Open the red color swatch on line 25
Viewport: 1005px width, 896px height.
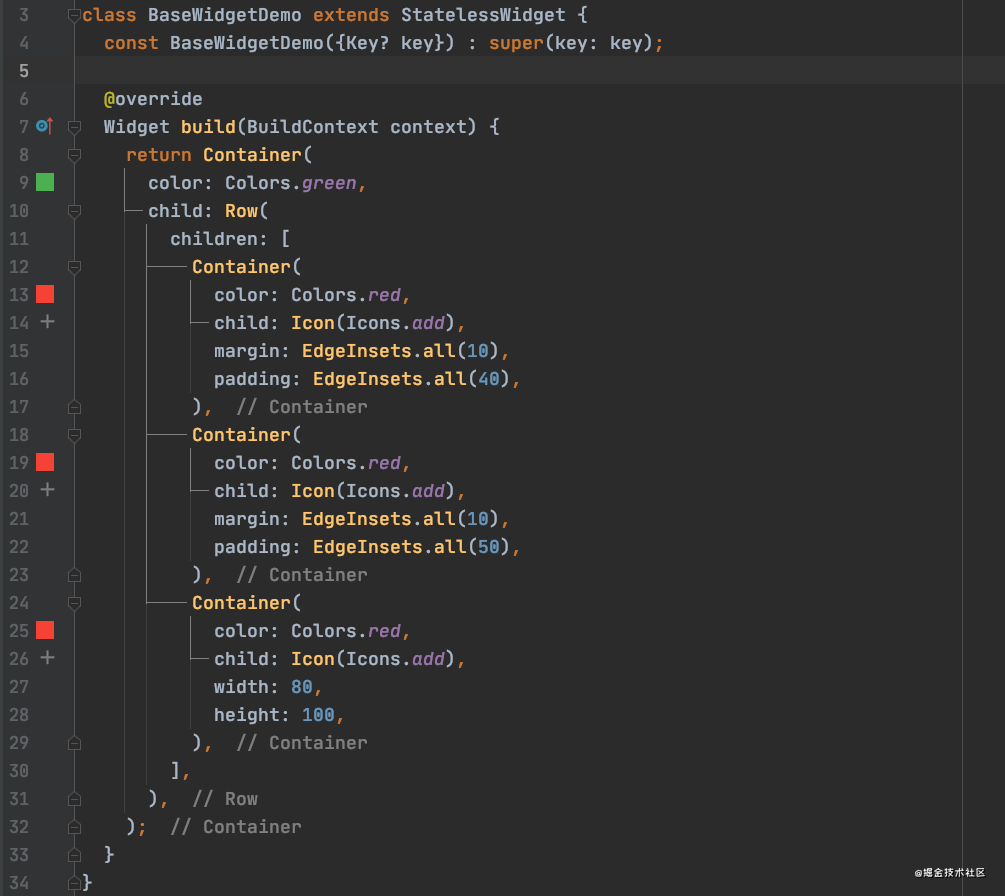click(45, 630)
